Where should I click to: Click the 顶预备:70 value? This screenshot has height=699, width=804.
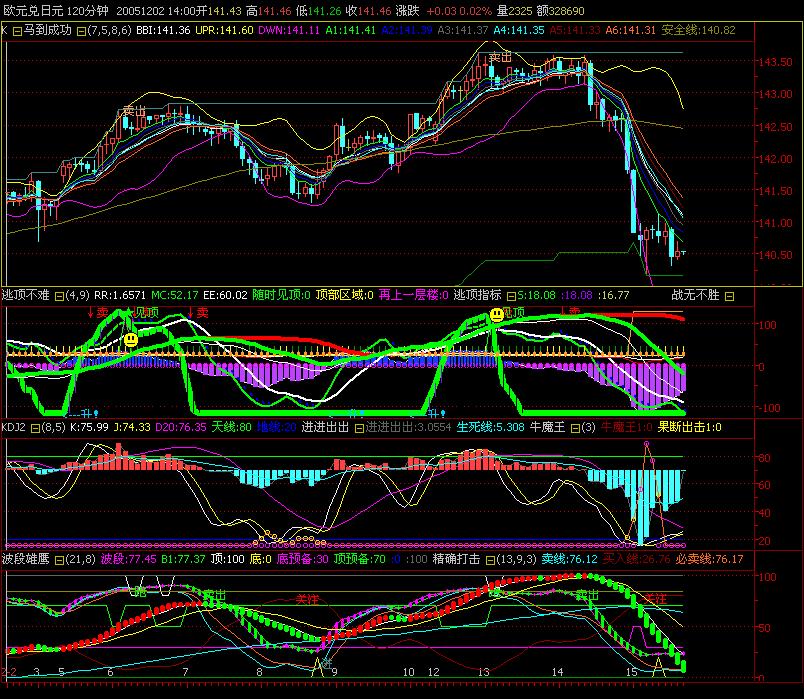(x=359, y=559)
